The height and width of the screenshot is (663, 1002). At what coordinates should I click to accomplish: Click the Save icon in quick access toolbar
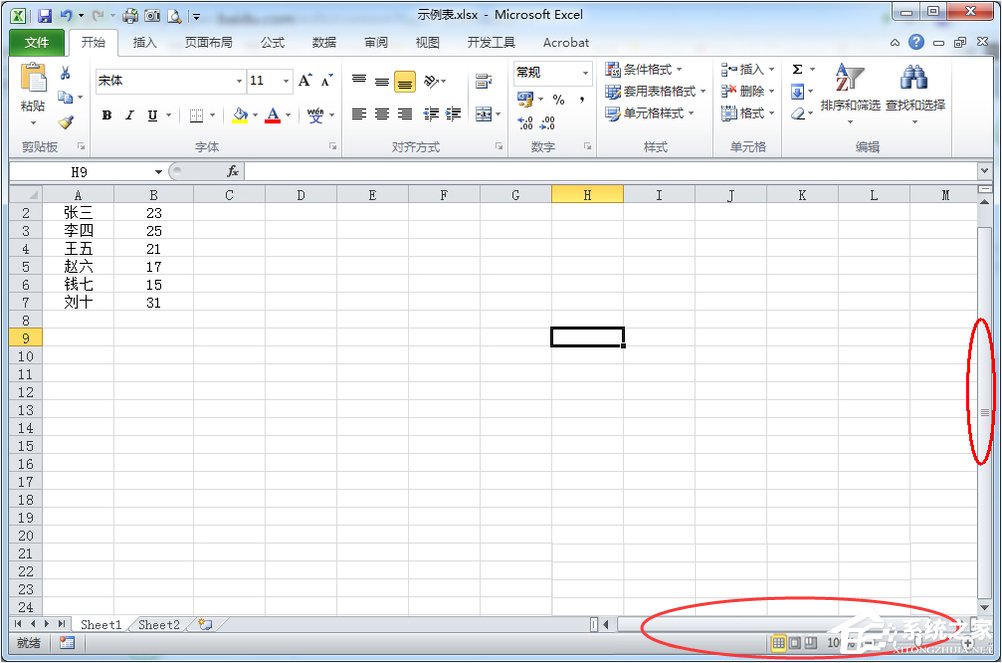click(45, 15)
